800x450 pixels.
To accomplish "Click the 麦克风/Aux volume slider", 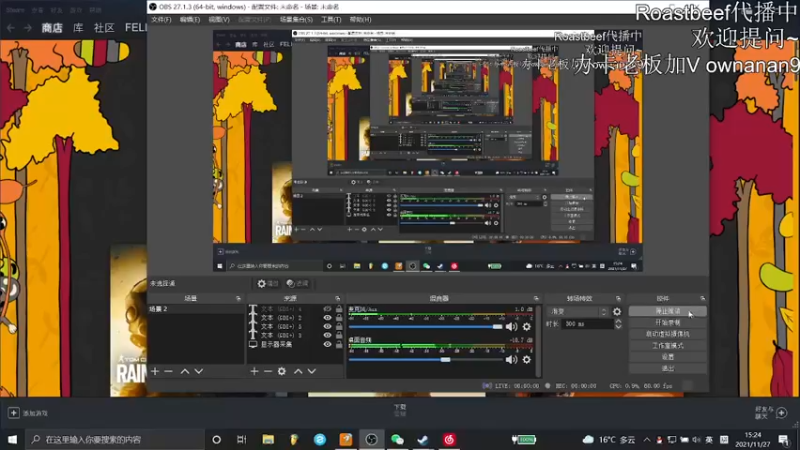I will (x=426, y=327).
